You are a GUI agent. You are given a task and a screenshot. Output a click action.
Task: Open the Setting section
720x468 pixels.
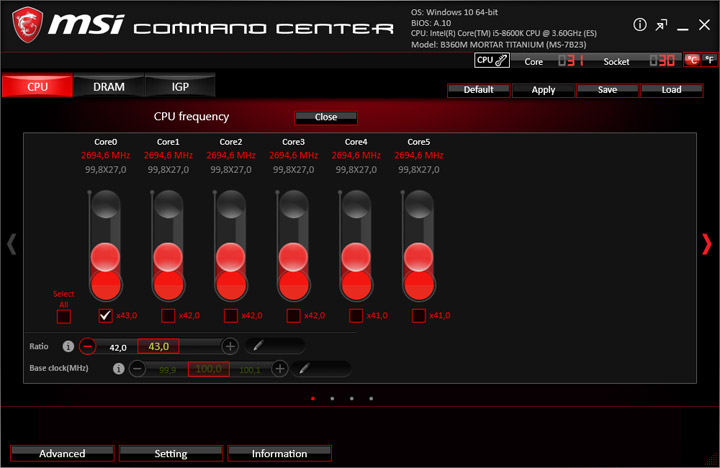point(171,453)
